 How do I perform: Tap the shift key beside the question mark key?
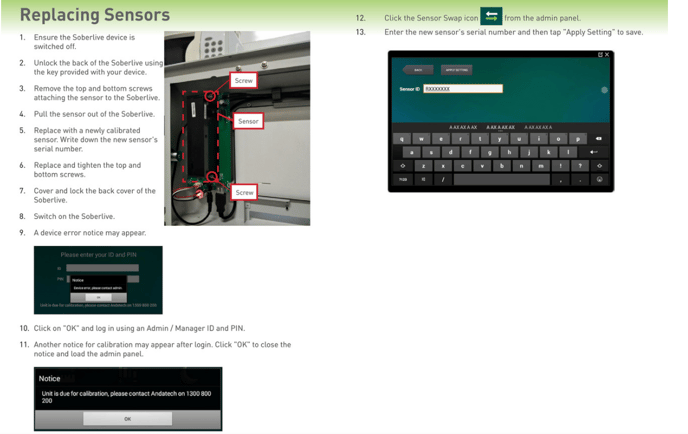click(599, 166)
